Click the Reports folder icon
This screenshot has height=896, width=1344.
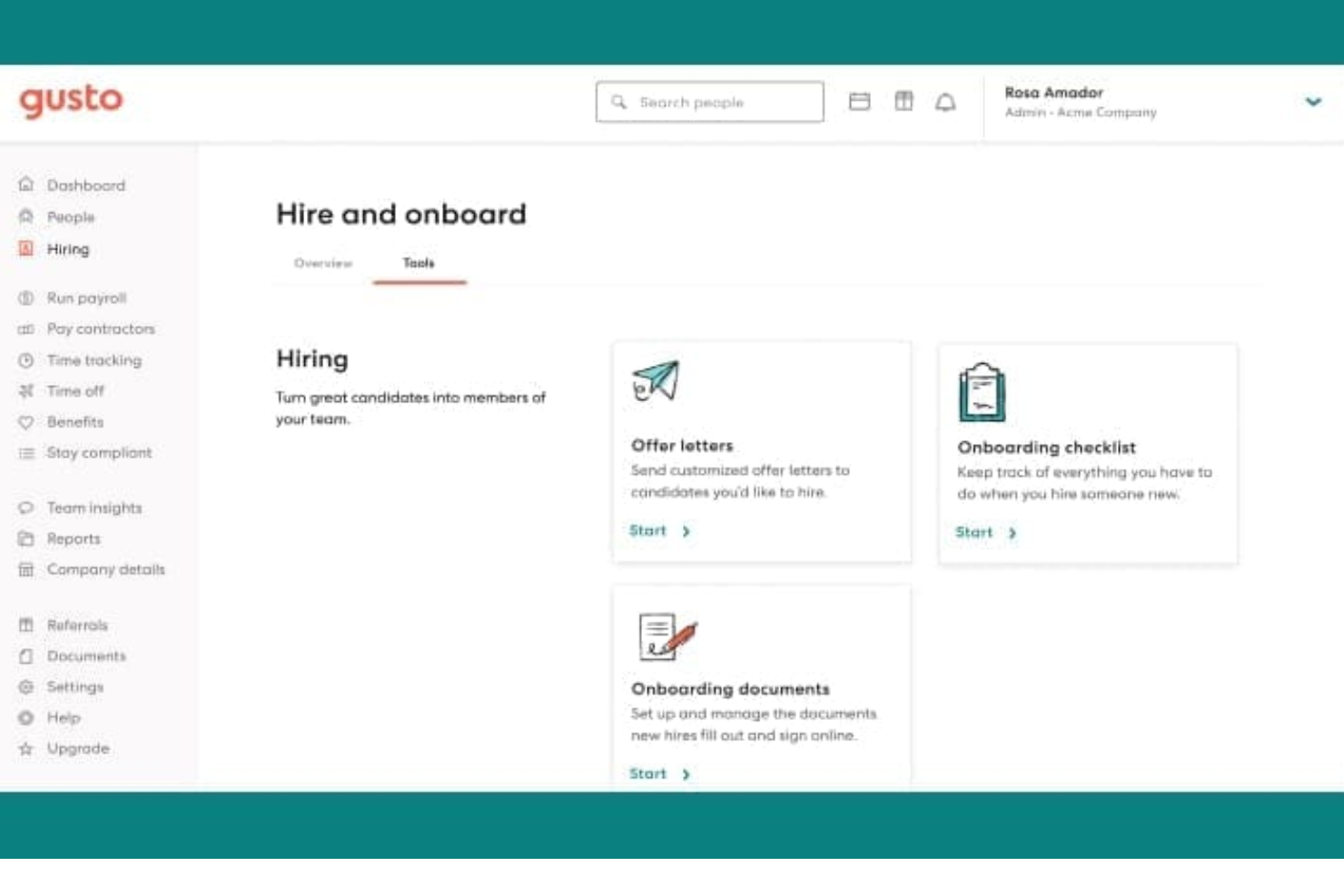point(26,538)
